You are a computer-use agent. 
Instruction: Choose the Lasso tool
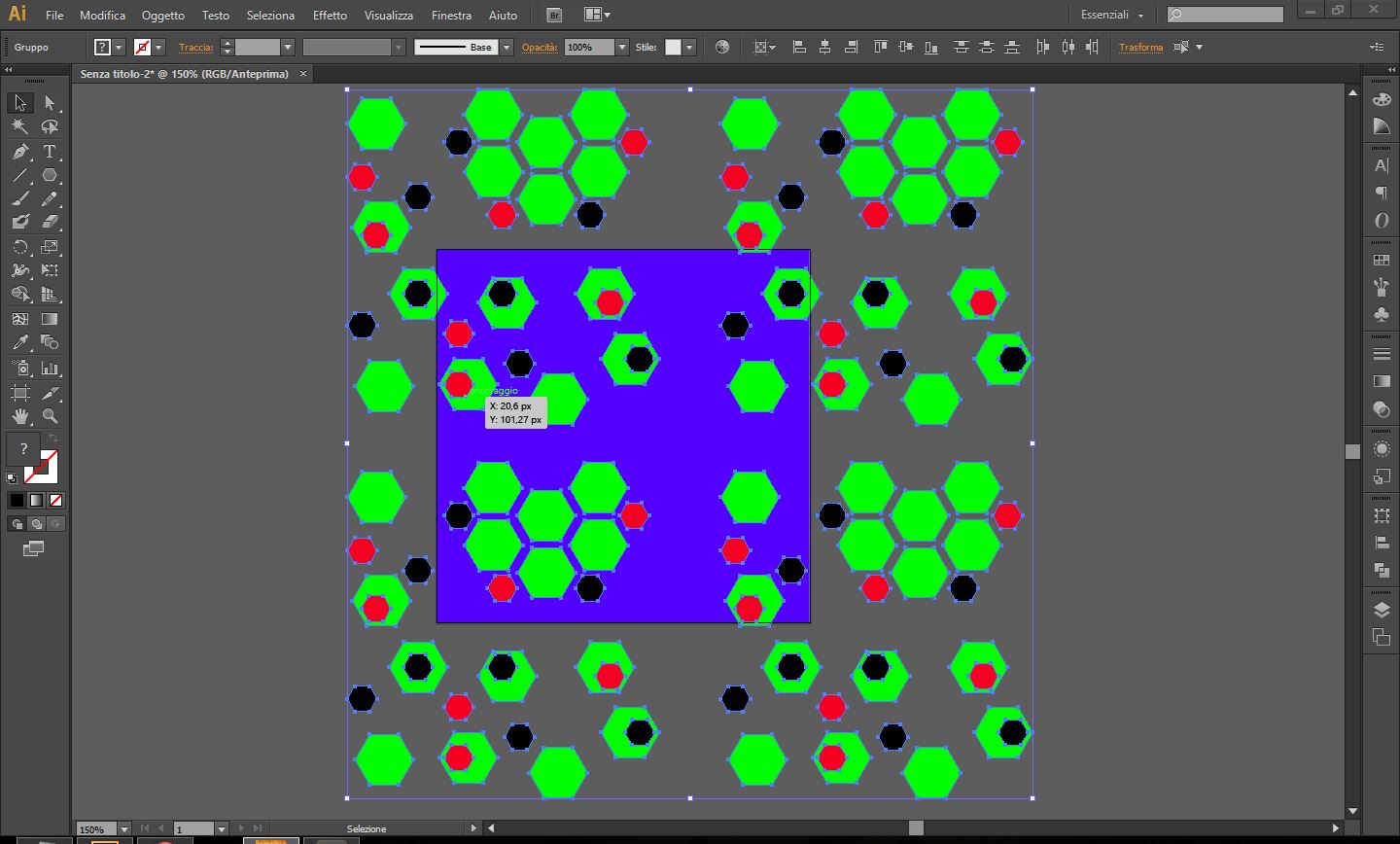click(x=50, y=127)
